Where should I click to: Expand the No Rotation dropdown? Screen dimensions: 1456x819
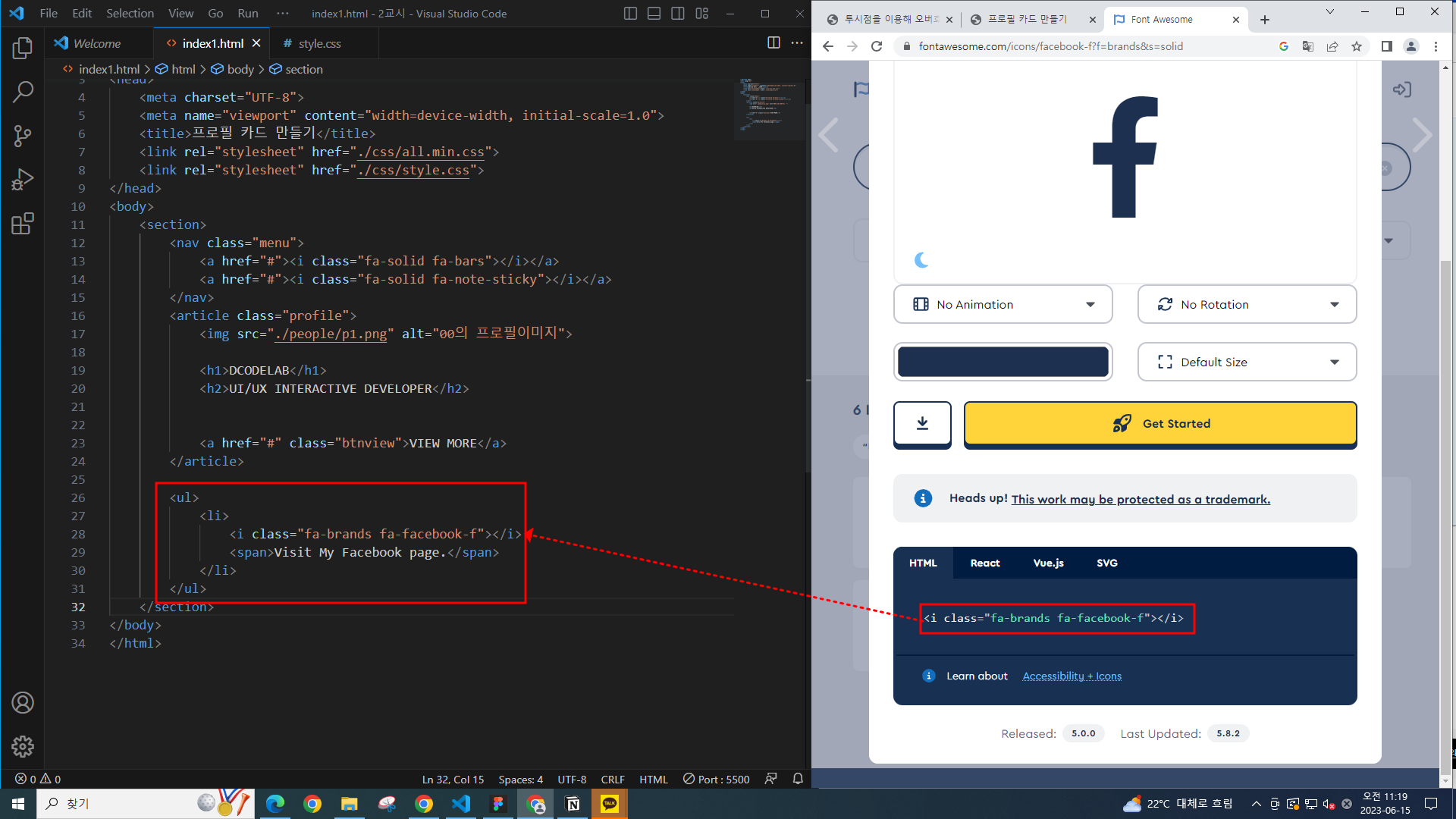[1247, 305]
